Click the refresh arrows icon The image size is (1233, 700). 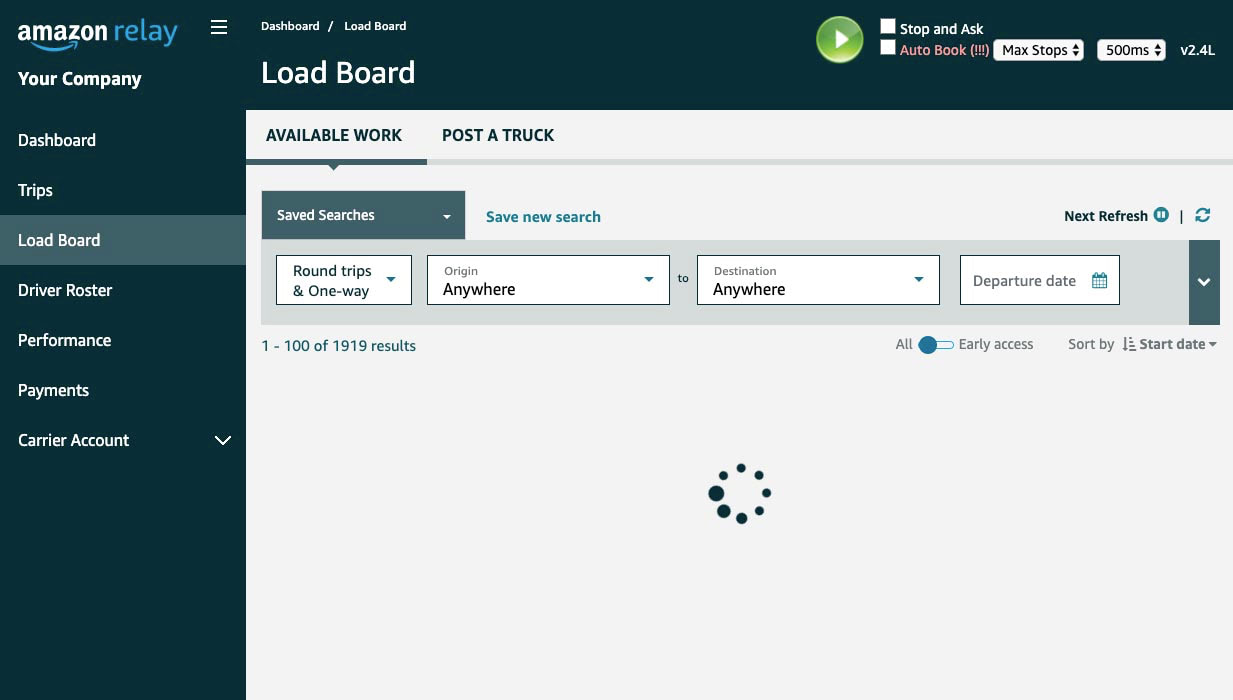click(x=1203, y=215)
